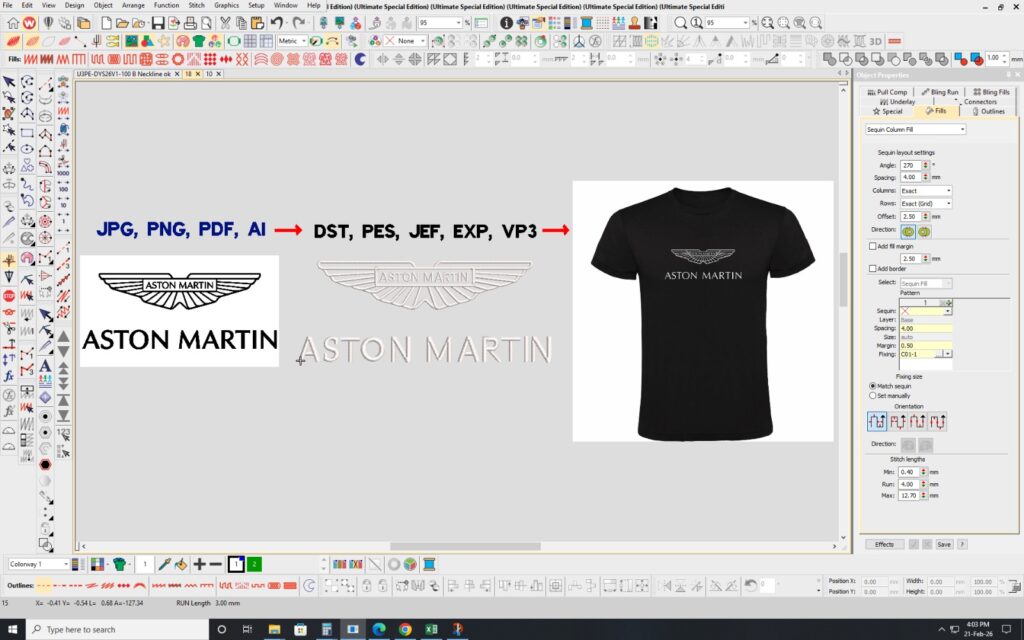Switch to the Special tab

point(888,112)
